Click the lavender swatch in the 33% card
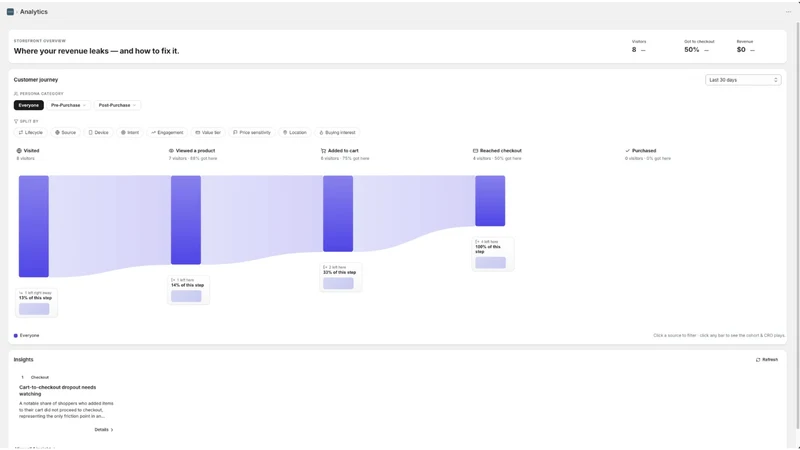The image size is (800, 450). (338, 283)
